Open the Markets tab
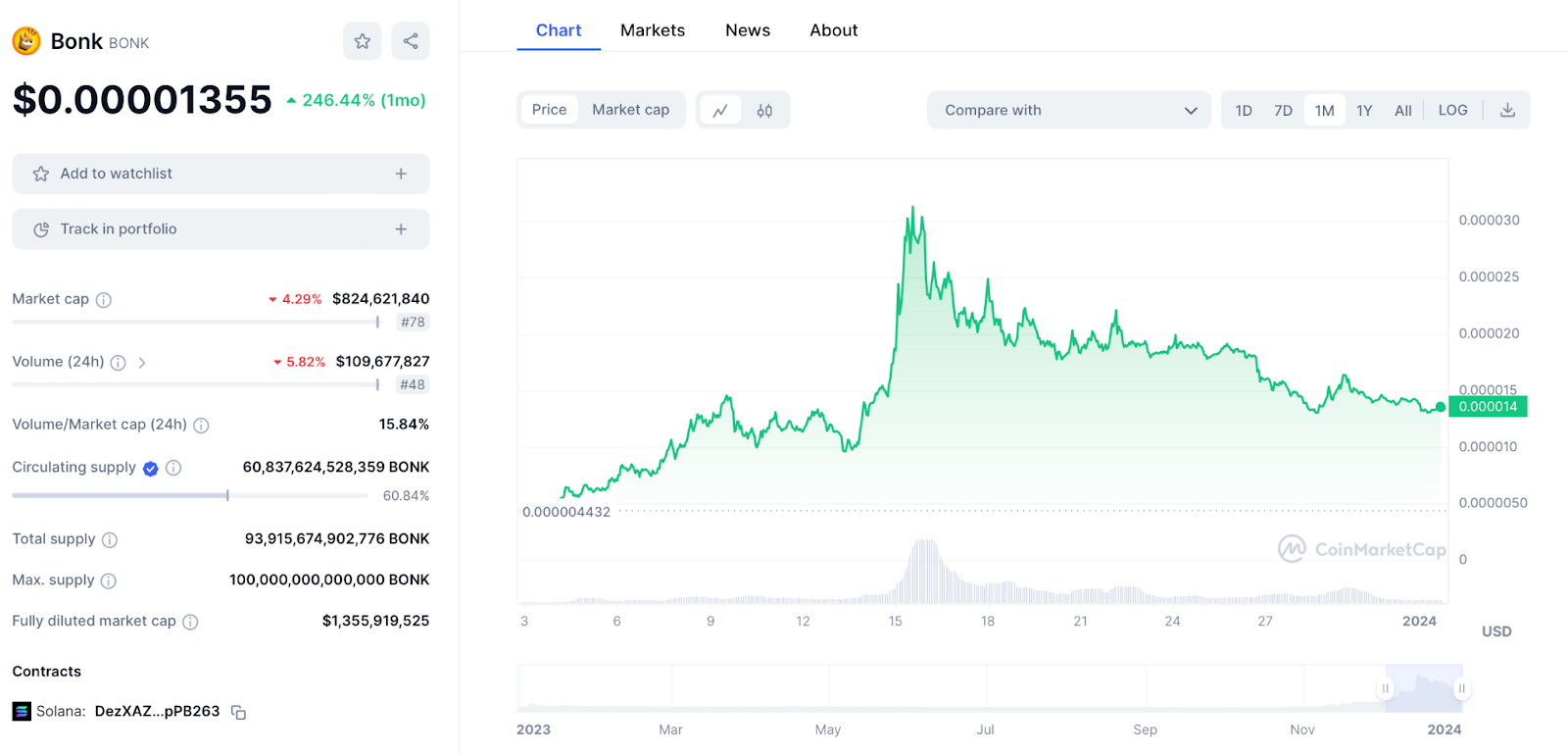 [x=653, y=30]
